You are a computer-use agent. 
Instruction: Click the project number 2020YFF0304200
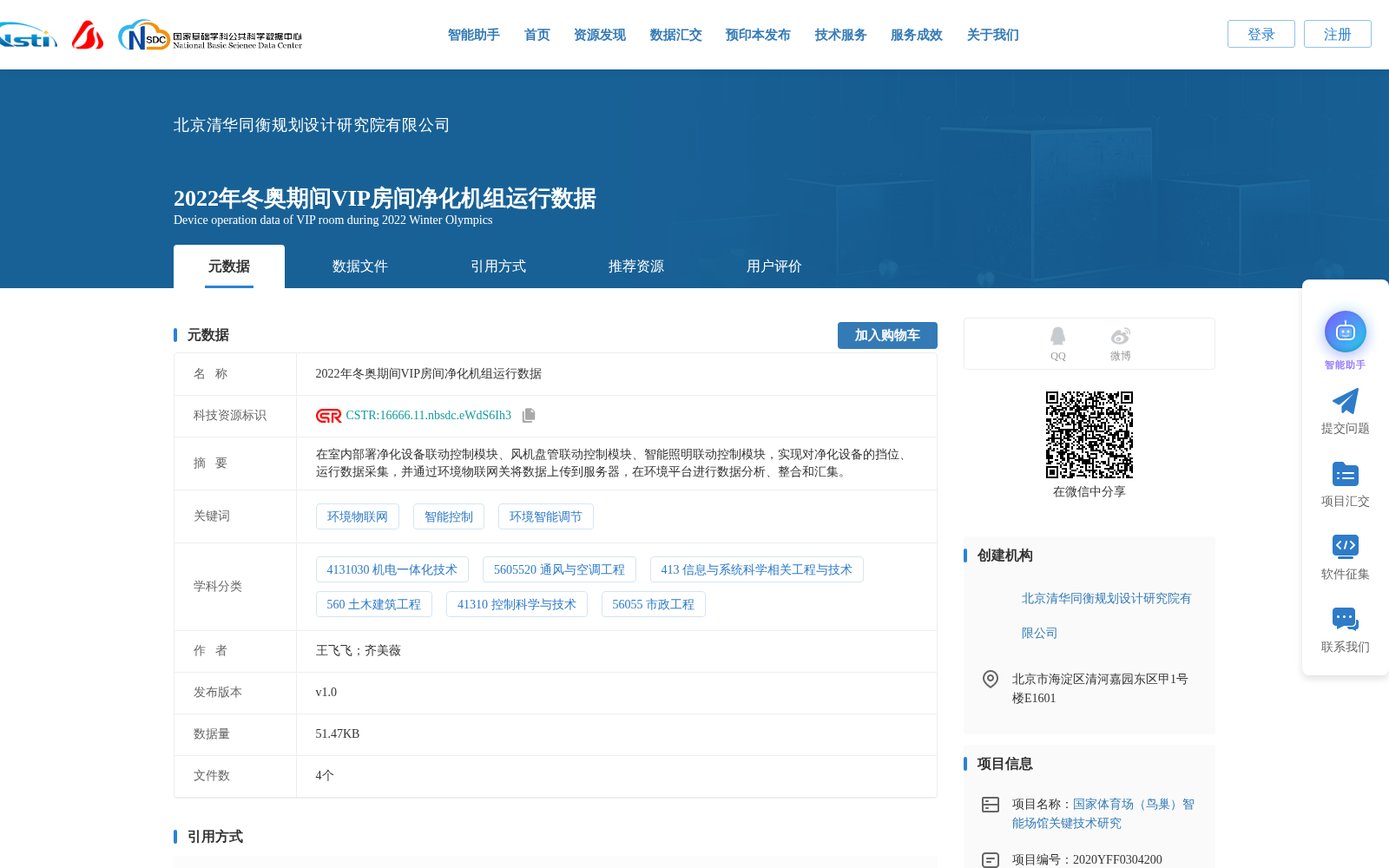pyautogui.click(x=1116, y=860)
